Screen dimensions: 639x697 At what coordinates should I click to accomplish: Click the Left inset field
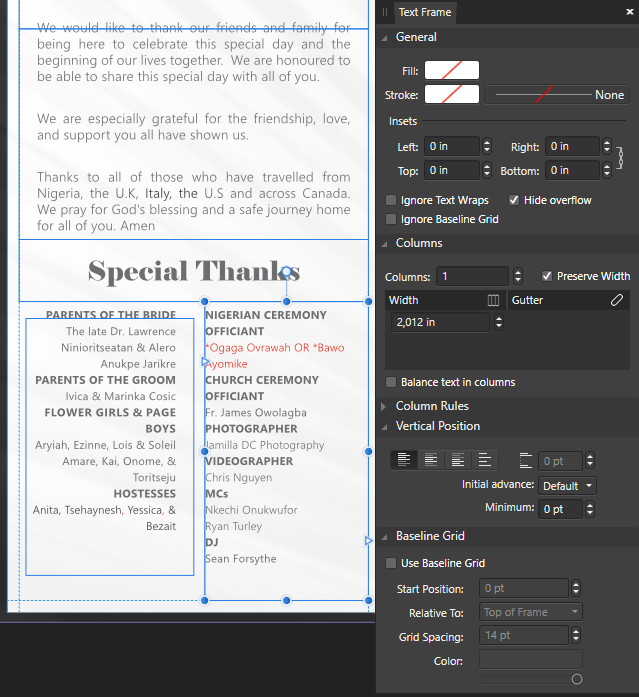(452, 146)
